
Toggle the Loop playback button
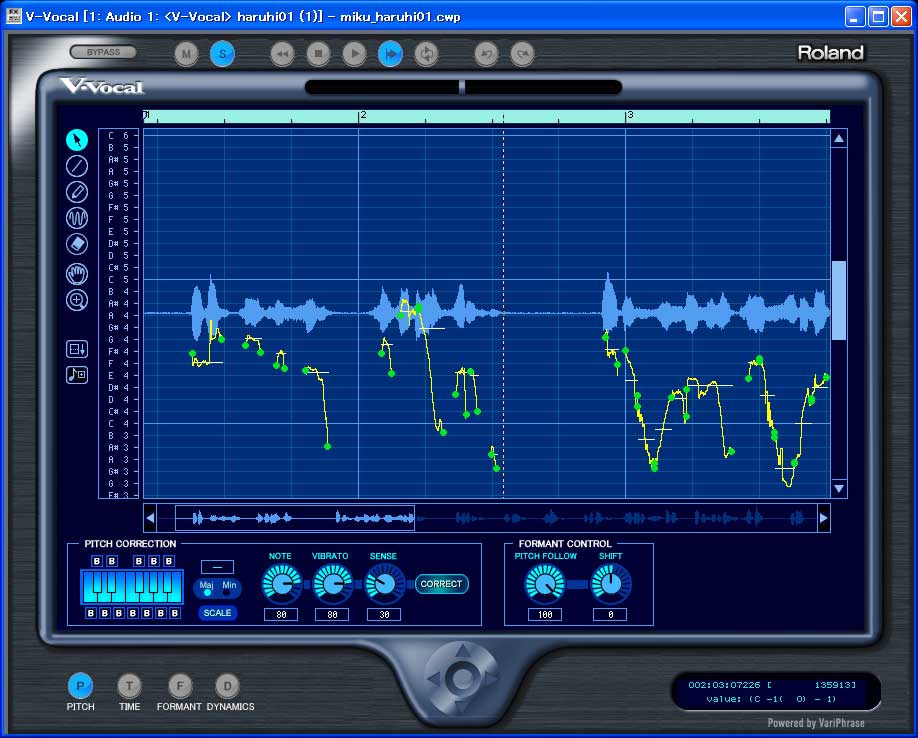(426, 54)
